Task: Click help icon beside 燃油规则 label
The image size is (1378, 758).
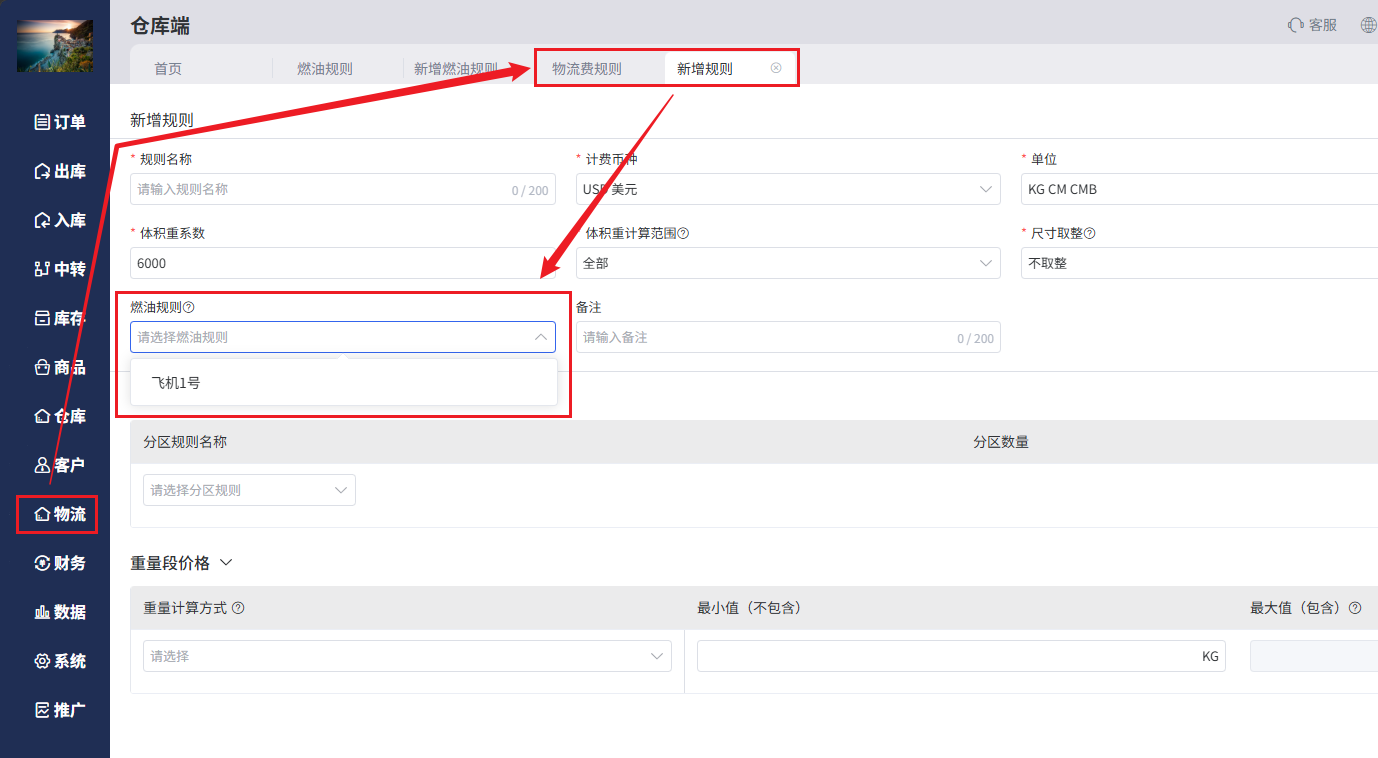Action: [x=189, y=307]
